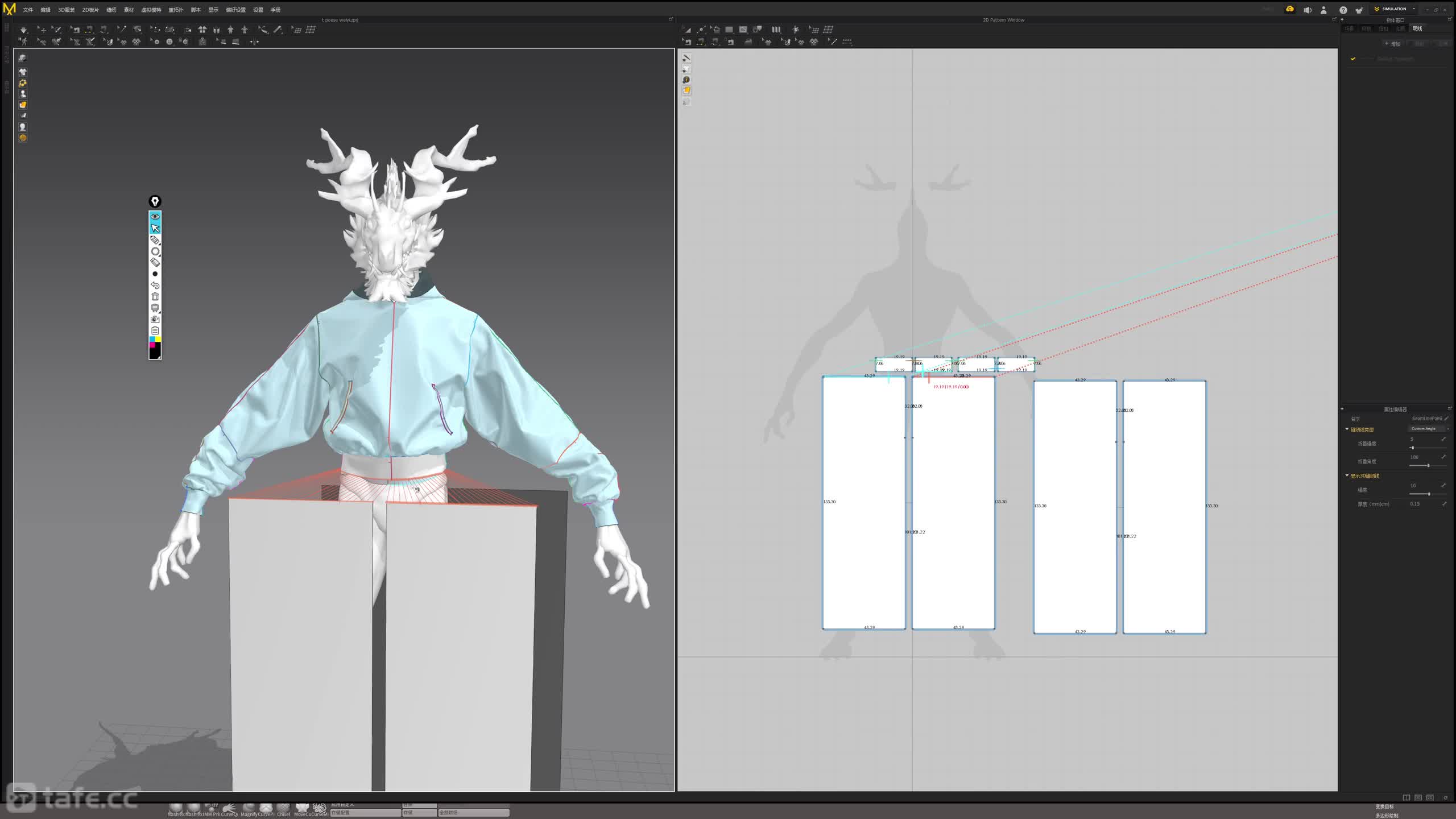
Task: Click the edit pencil beside fold angle value 180
Action: (x=1443, y=457)
